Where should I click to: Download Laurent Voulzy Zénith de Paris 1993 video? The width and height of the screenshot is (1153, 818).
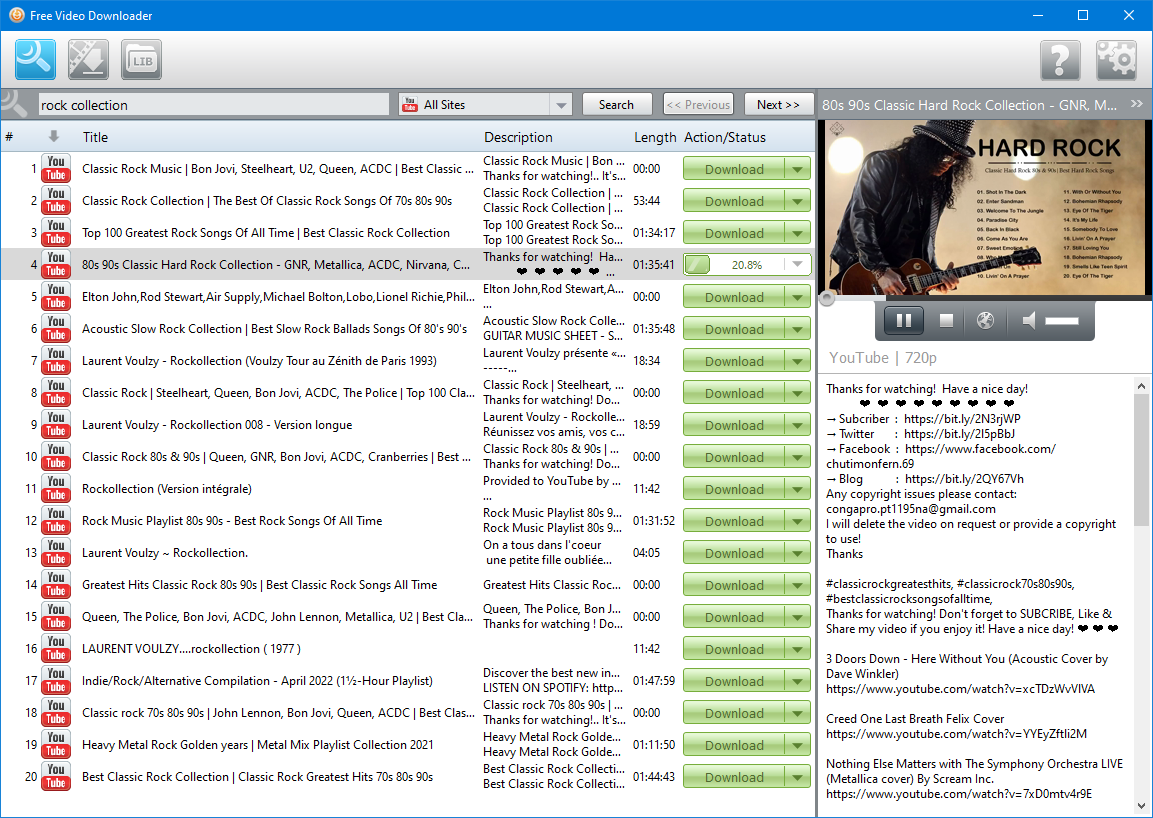[734, 360]
